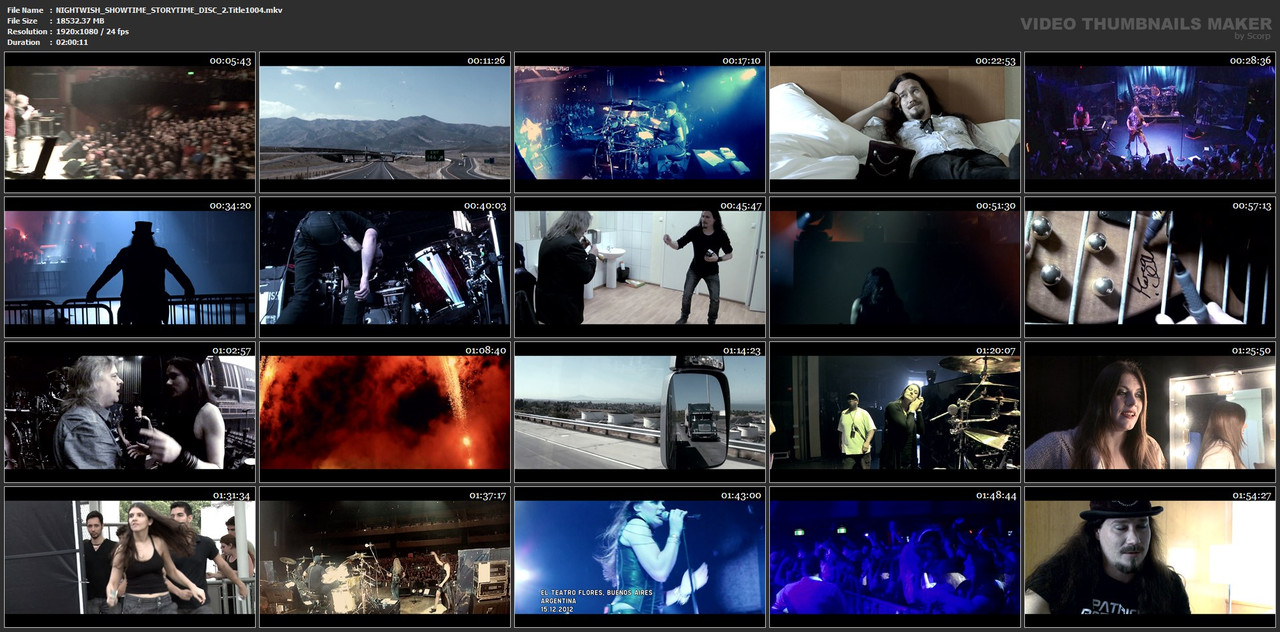Select the desert highway thumbnail at 00:11:26

coord(385,122)
